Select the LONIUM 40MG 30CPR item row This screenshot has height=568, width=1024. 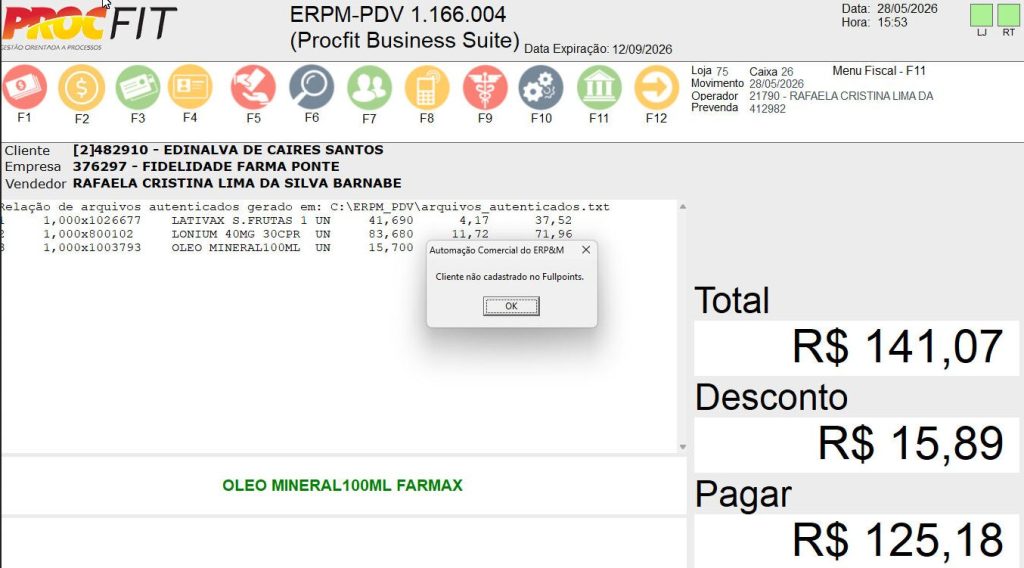click(x=287, y=234)
